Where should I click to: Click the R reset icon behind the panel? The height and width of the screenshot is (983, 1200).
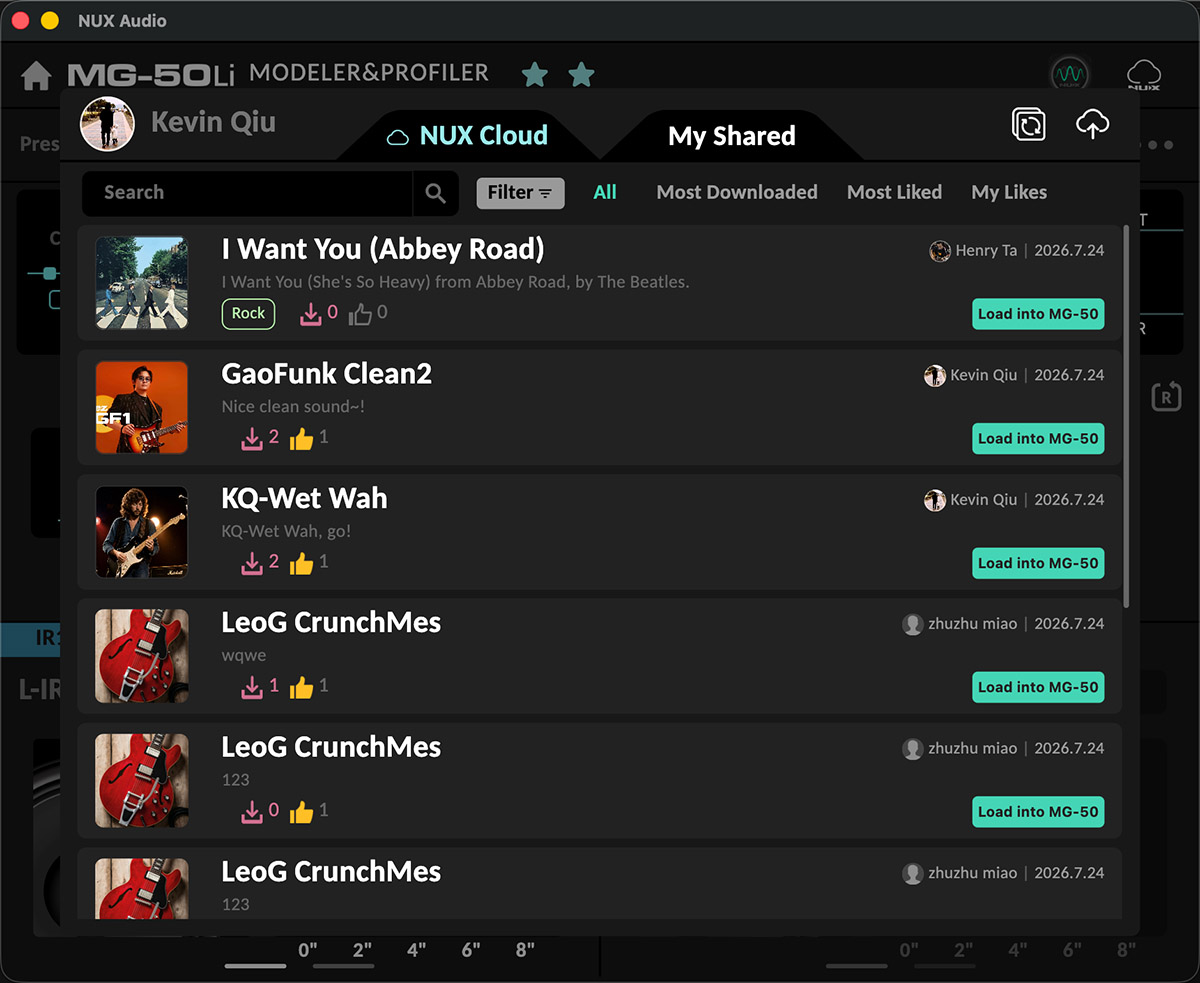tap(1165, 397)
